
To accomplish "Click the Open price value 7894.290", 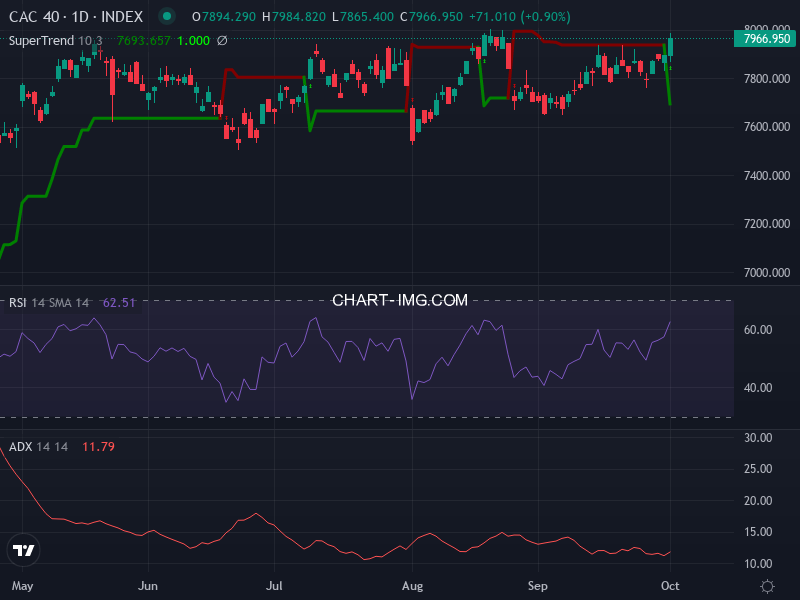I will [227, 17].
